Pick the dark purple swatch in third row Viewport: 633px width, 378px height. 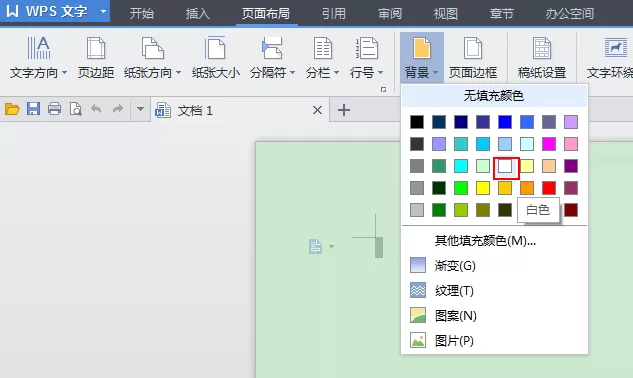571,166
